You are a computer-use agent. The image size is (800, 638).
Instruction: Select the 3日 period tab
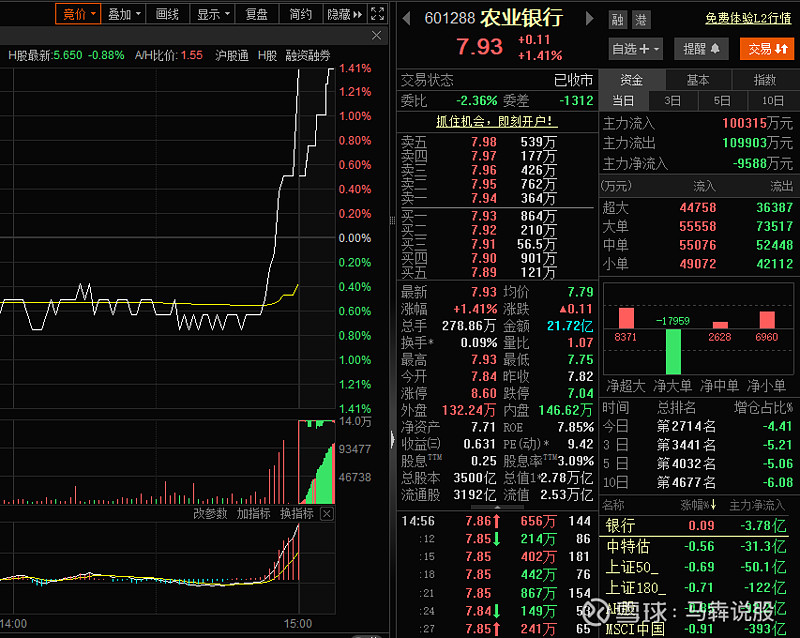pyautogui.click(x=672, y=101)
